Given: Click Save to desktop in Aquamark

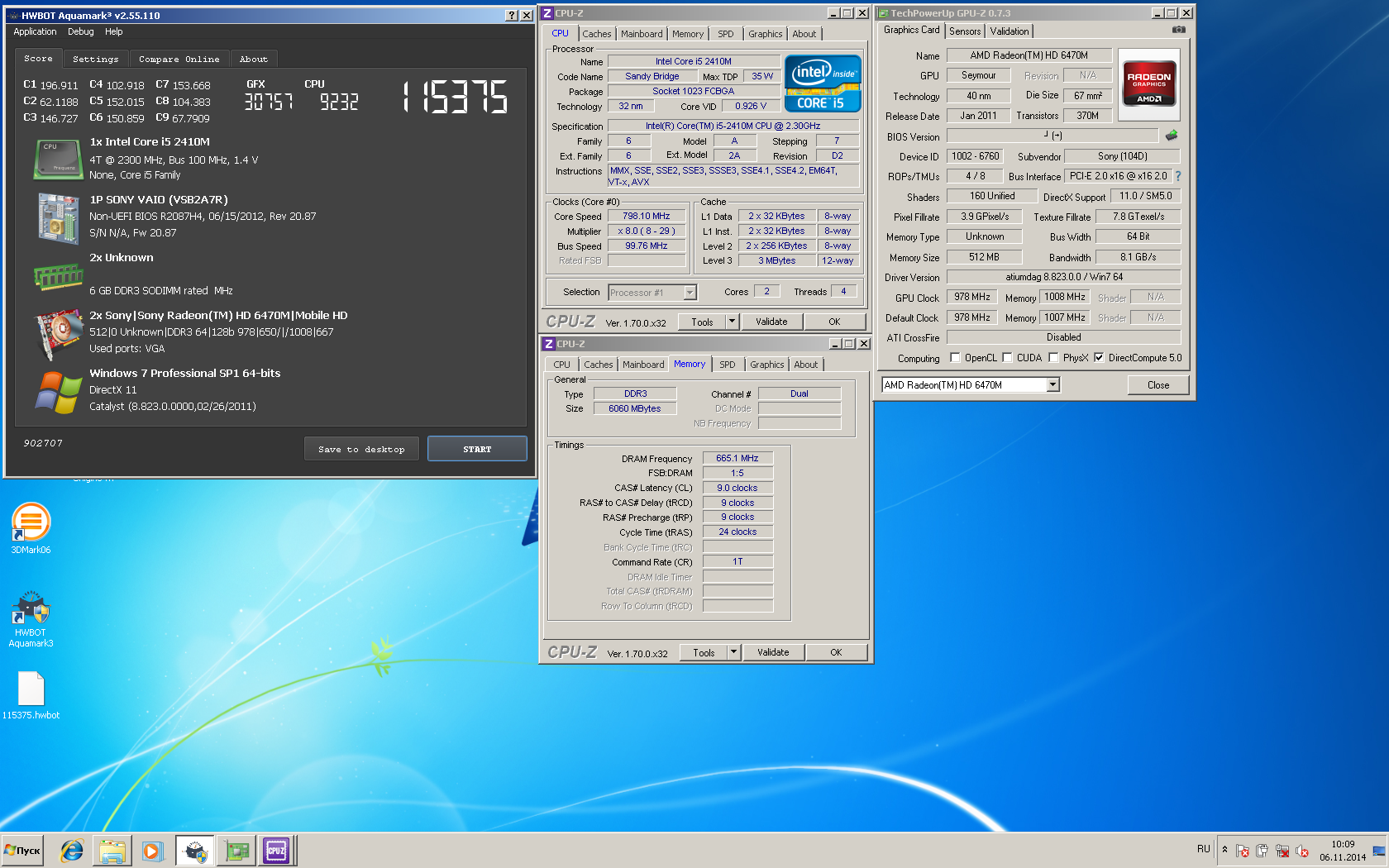Looking at the screenshot, I should coord(361,449).
